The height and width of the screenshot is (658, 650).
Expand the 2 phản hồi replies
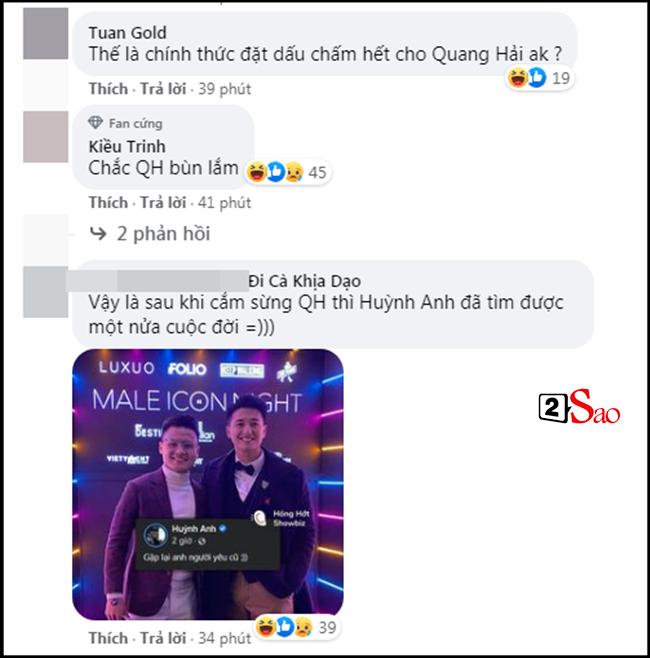163,234
